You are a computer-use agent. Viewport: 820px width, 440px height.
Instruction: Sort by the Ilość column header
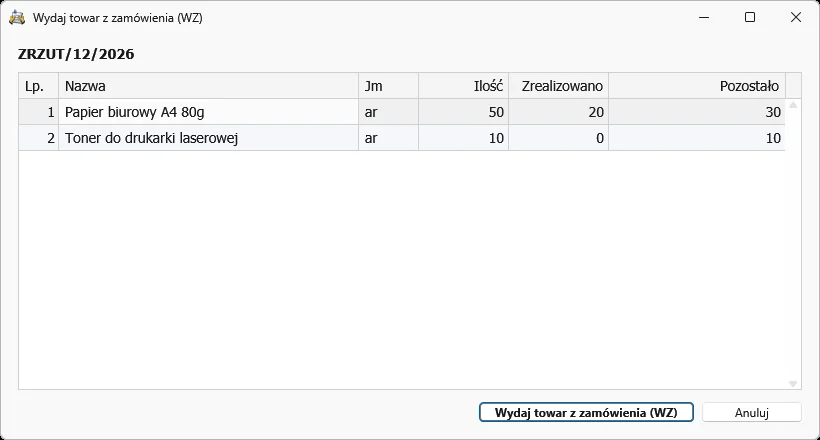tap(463, 86)
